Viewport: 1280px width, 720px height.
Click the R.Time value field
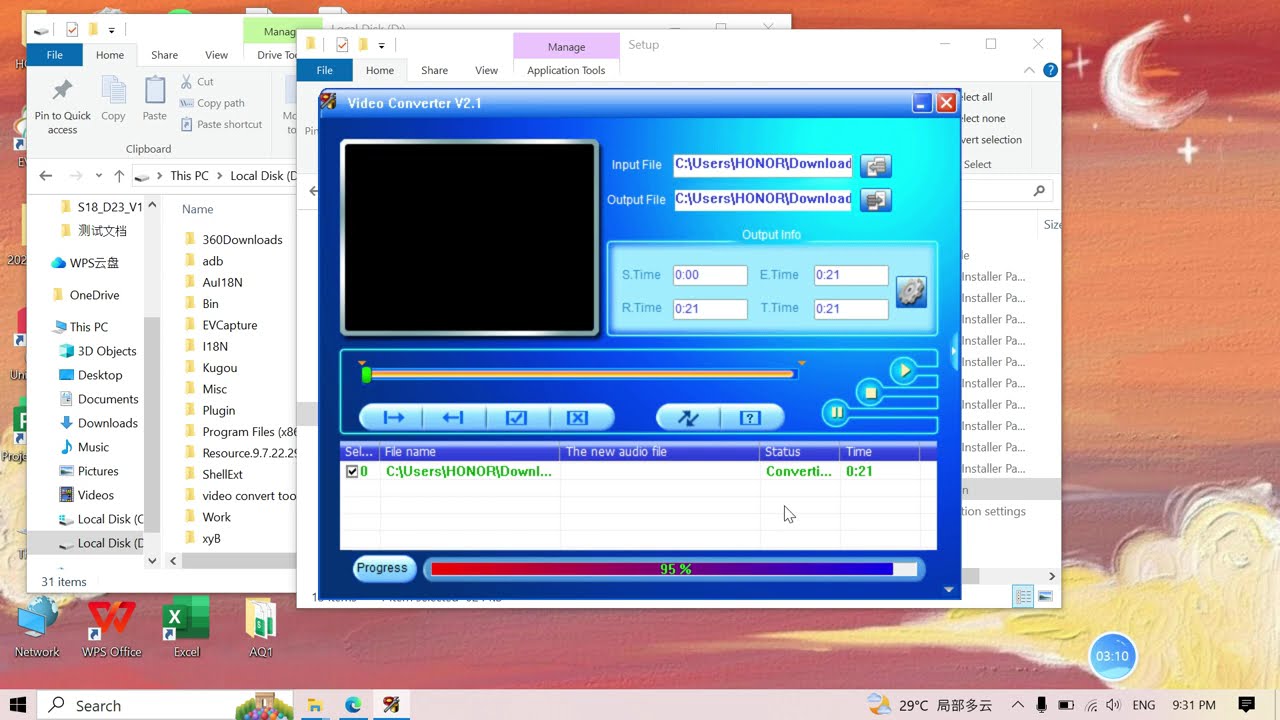[x=710, y=309]
